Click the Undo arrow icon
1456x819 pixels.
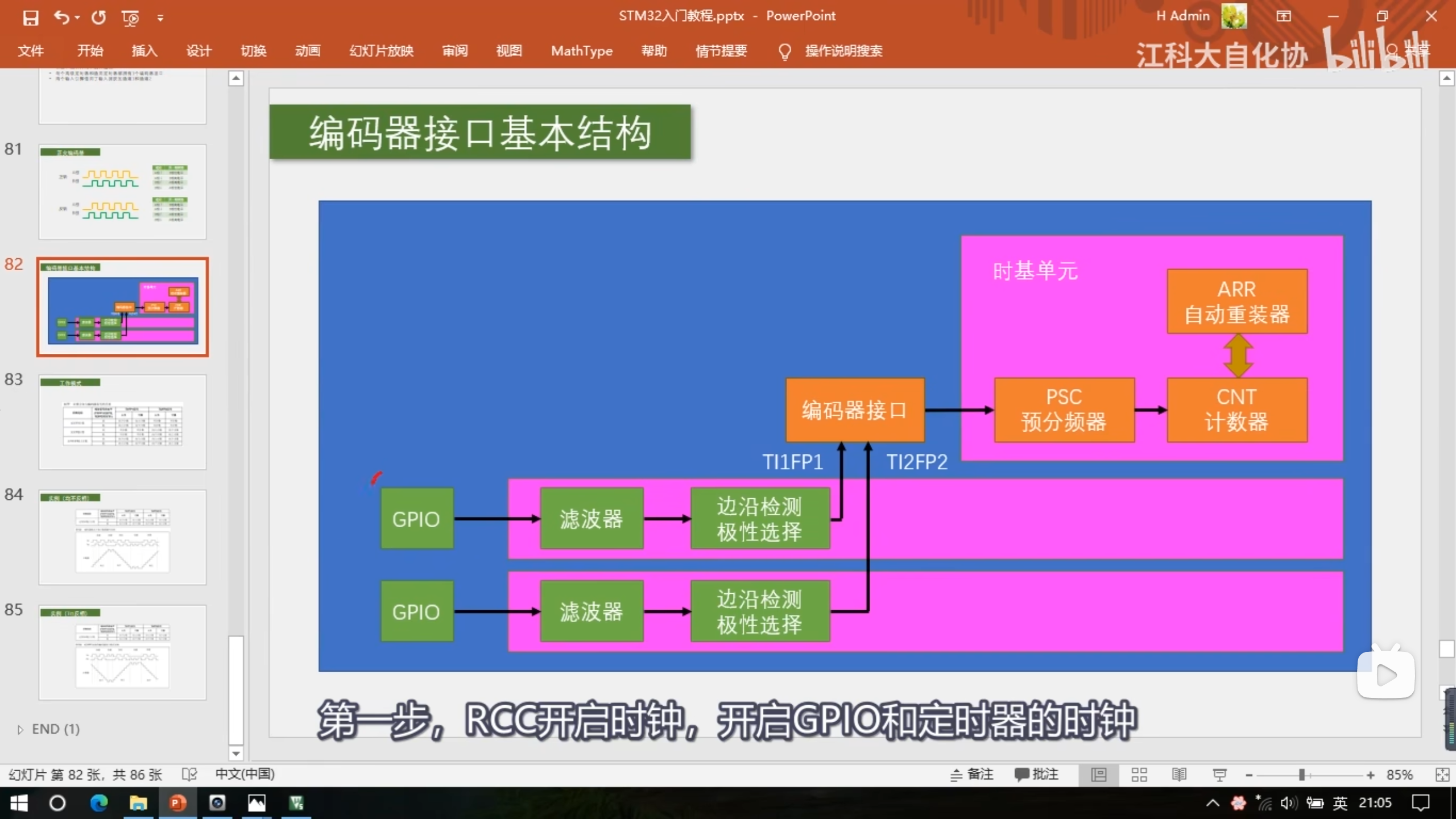point(61,18)
